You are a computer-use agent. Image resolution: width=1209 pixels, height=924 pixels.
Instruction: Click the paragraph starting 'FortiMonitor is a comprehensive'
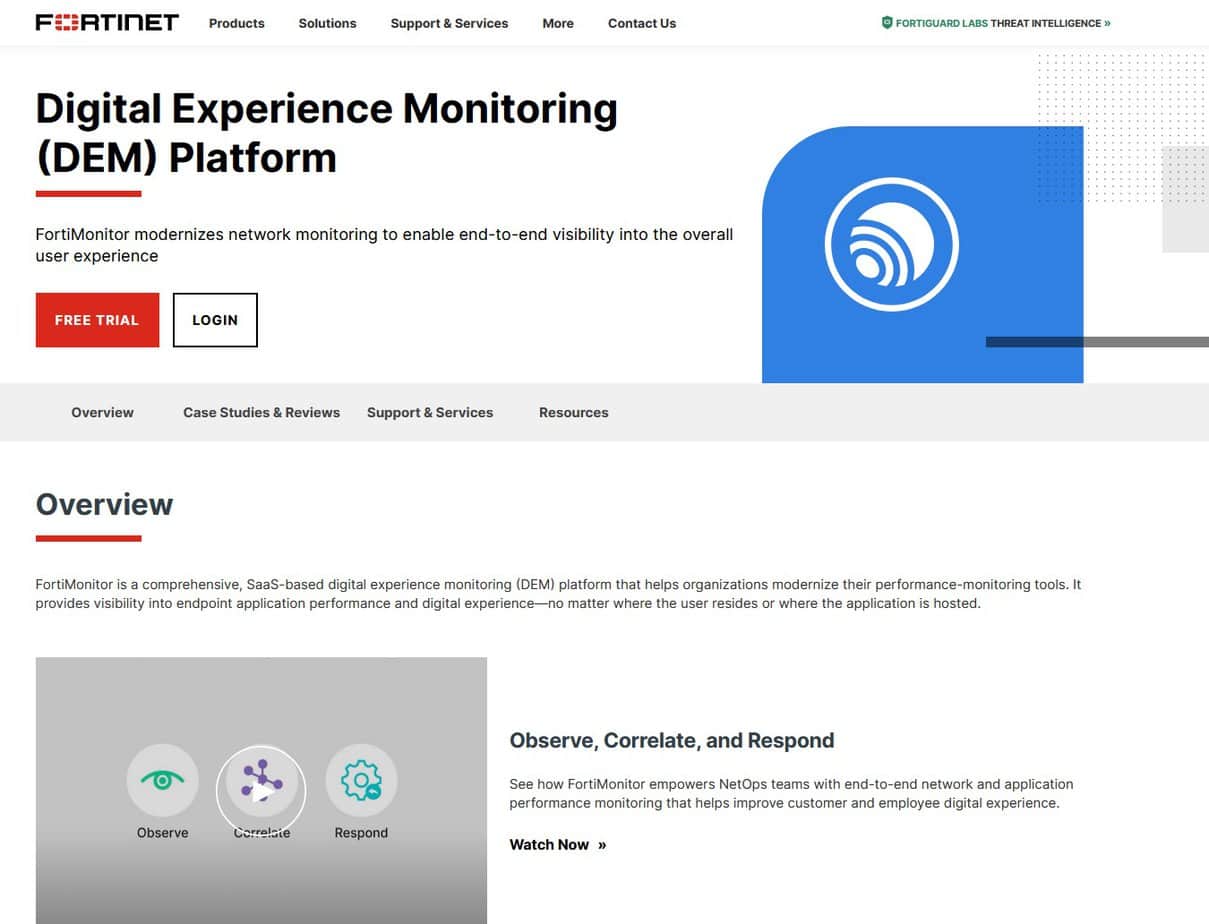pyautogui.click(x=558, y=594)
